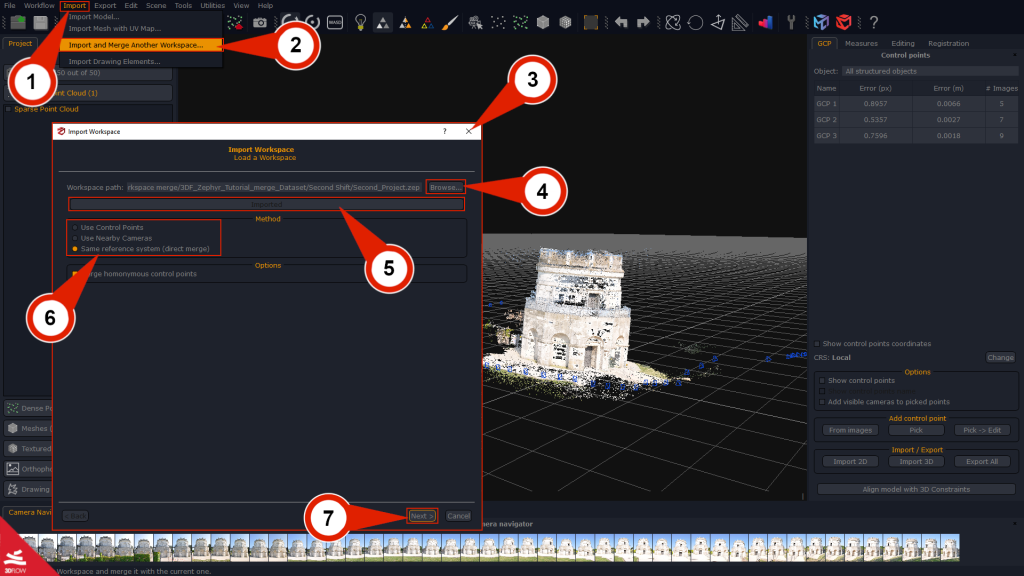This screenshot has width=1024, height=576.
Task: Show sparse white point cloud icon
Action: pyautogui.click(x=498, y=22)
